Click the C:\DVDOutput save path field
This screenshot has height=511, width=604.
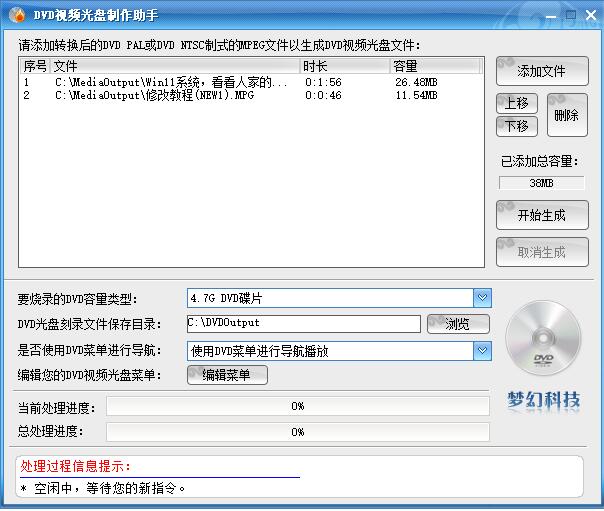click(303, 324)
